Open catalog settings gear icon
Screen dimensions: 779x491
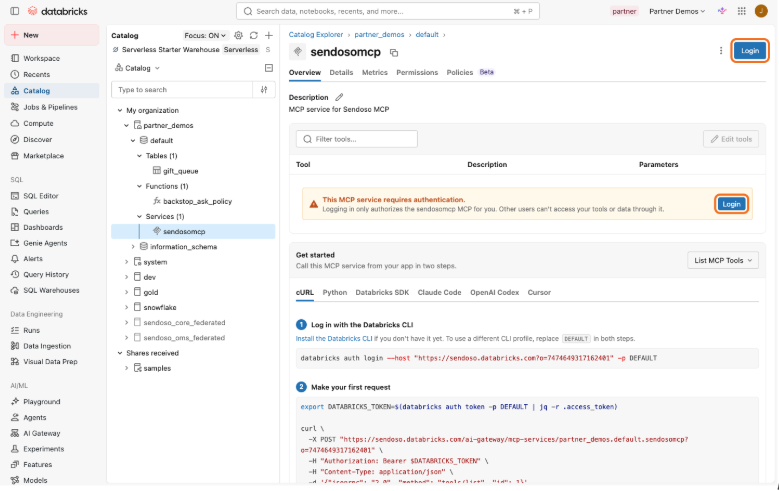238,35
